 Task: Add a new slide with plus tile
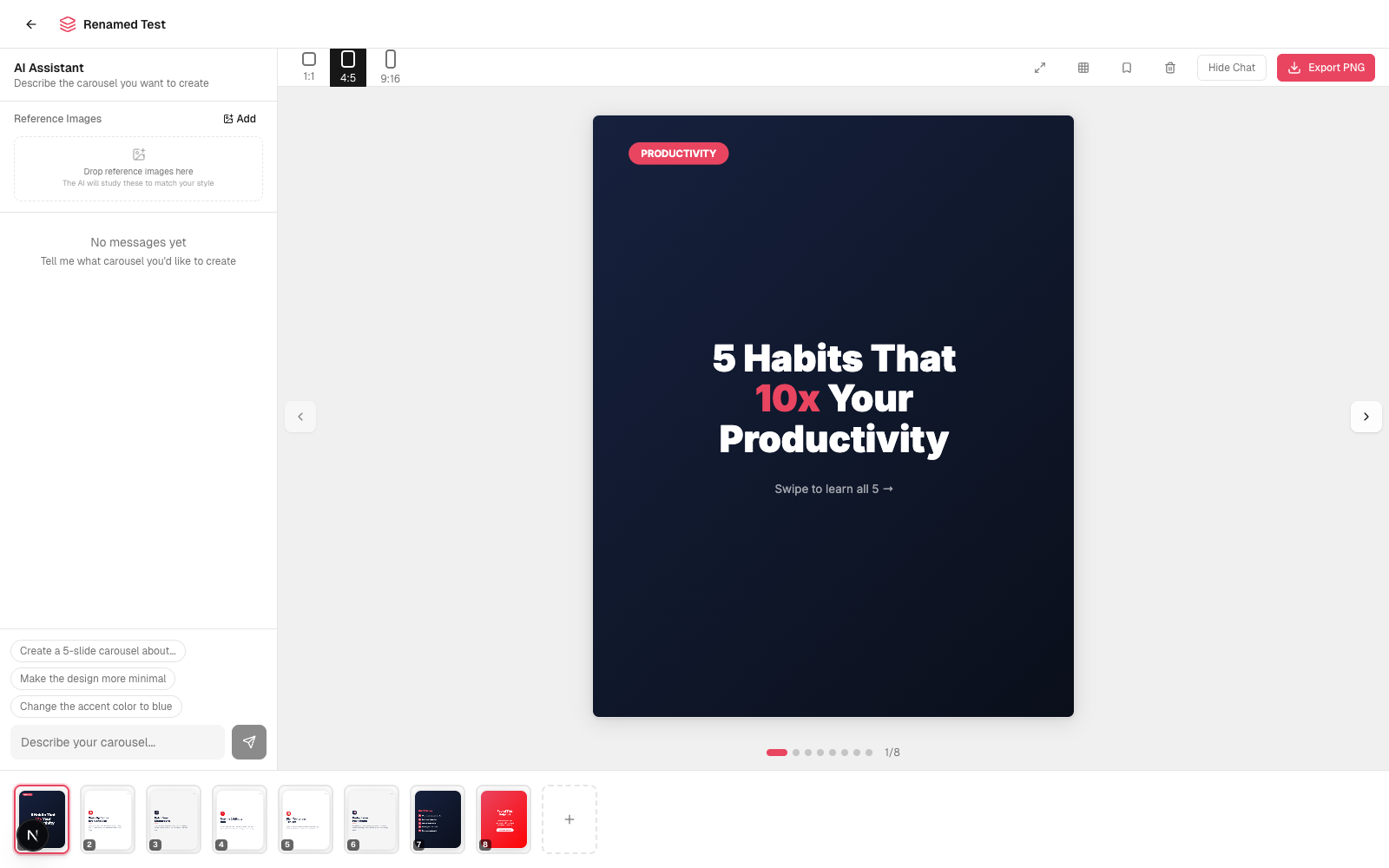point(569,819)
